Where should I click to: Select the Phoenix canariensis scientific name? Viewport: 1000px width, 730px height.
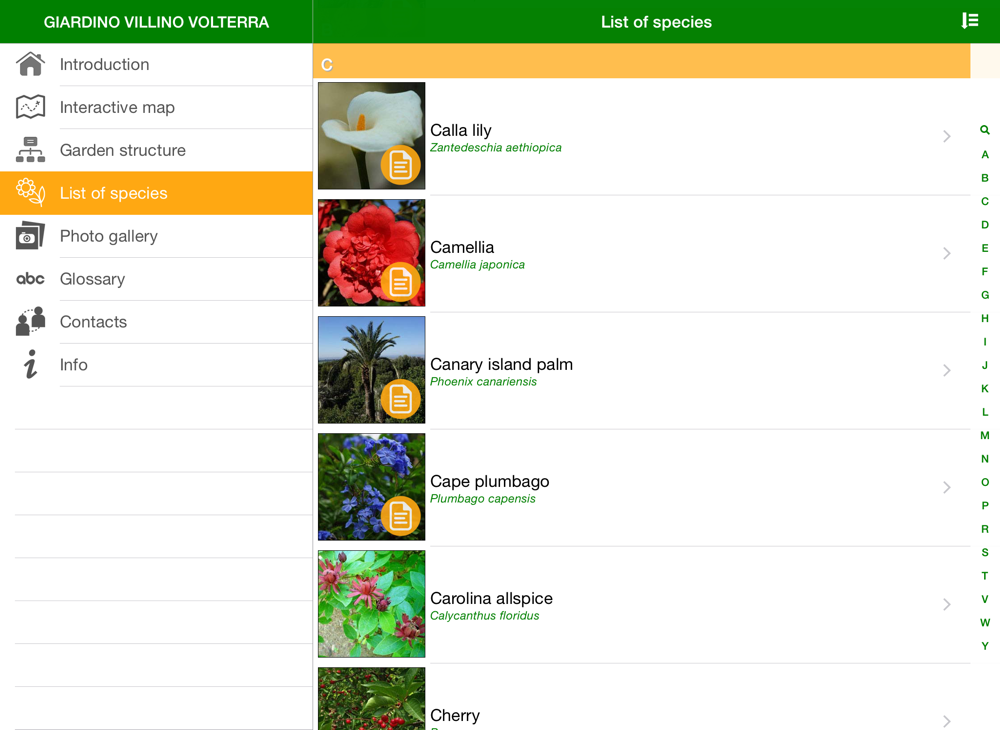pyautogui.click(x=483, y=382)
